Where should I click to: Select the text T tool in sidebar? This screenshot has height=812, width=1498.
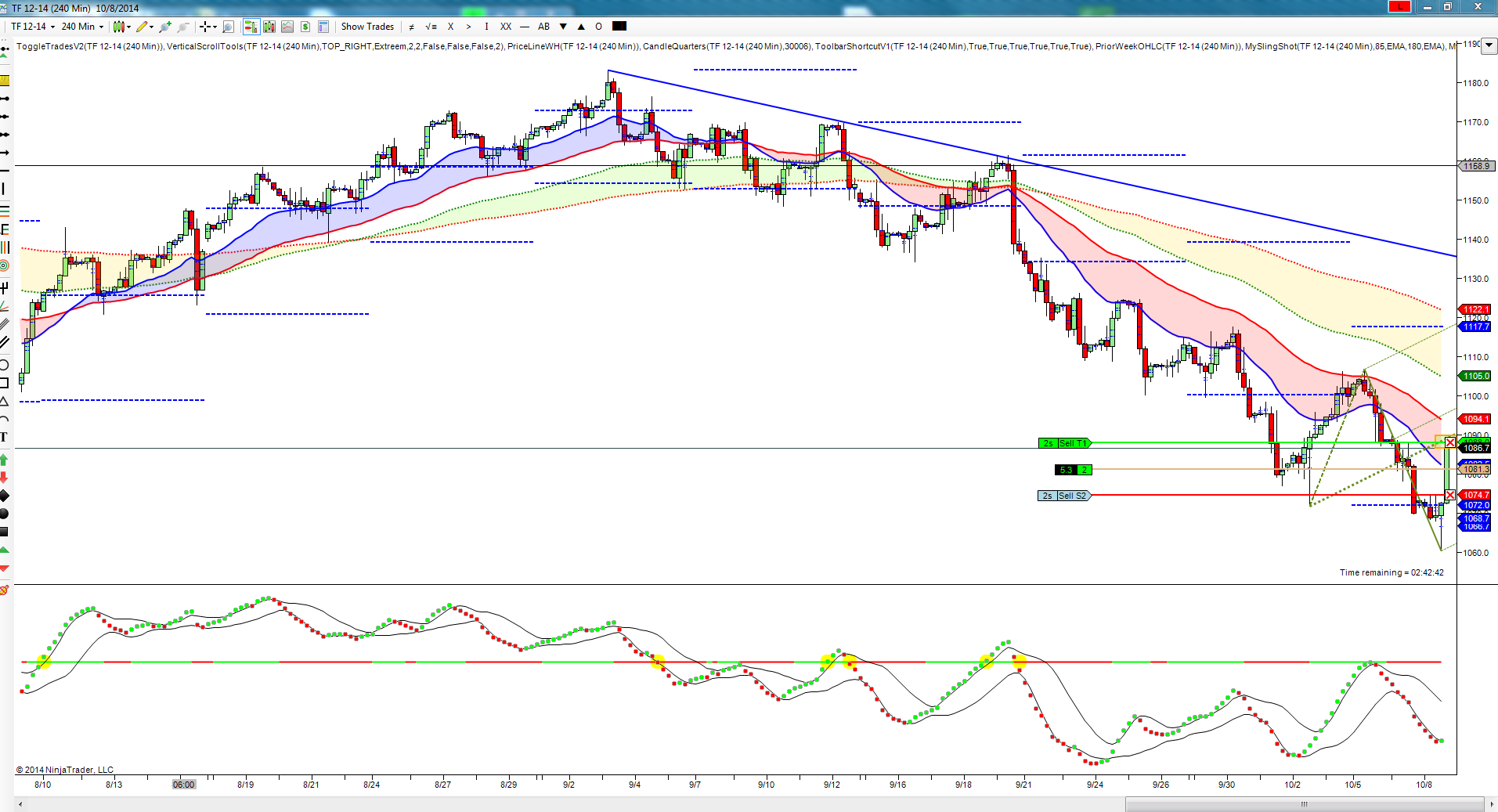click(x=5, y=437)
